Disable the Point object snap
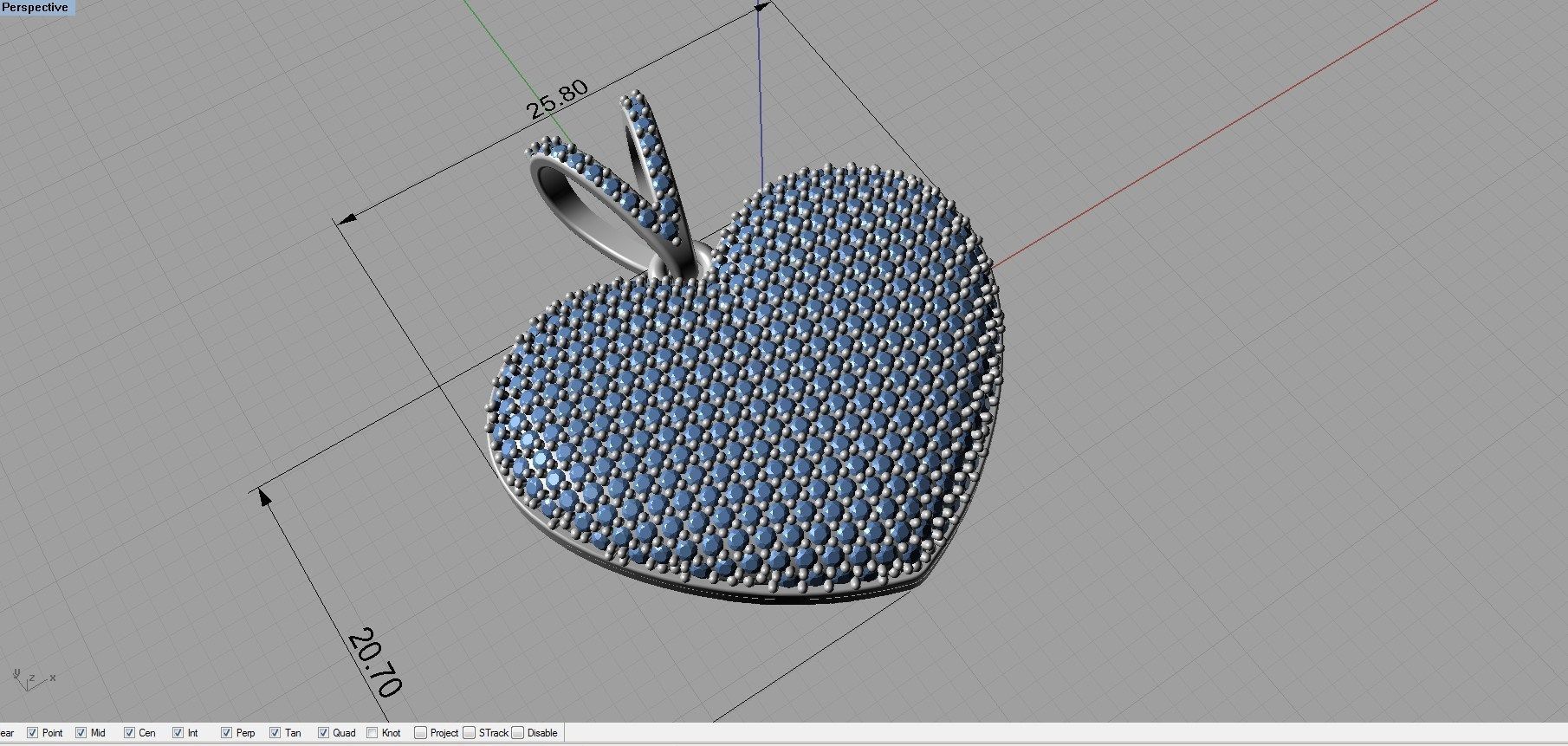The width and height of the screenshot is (1568, 746). (33, 733)
